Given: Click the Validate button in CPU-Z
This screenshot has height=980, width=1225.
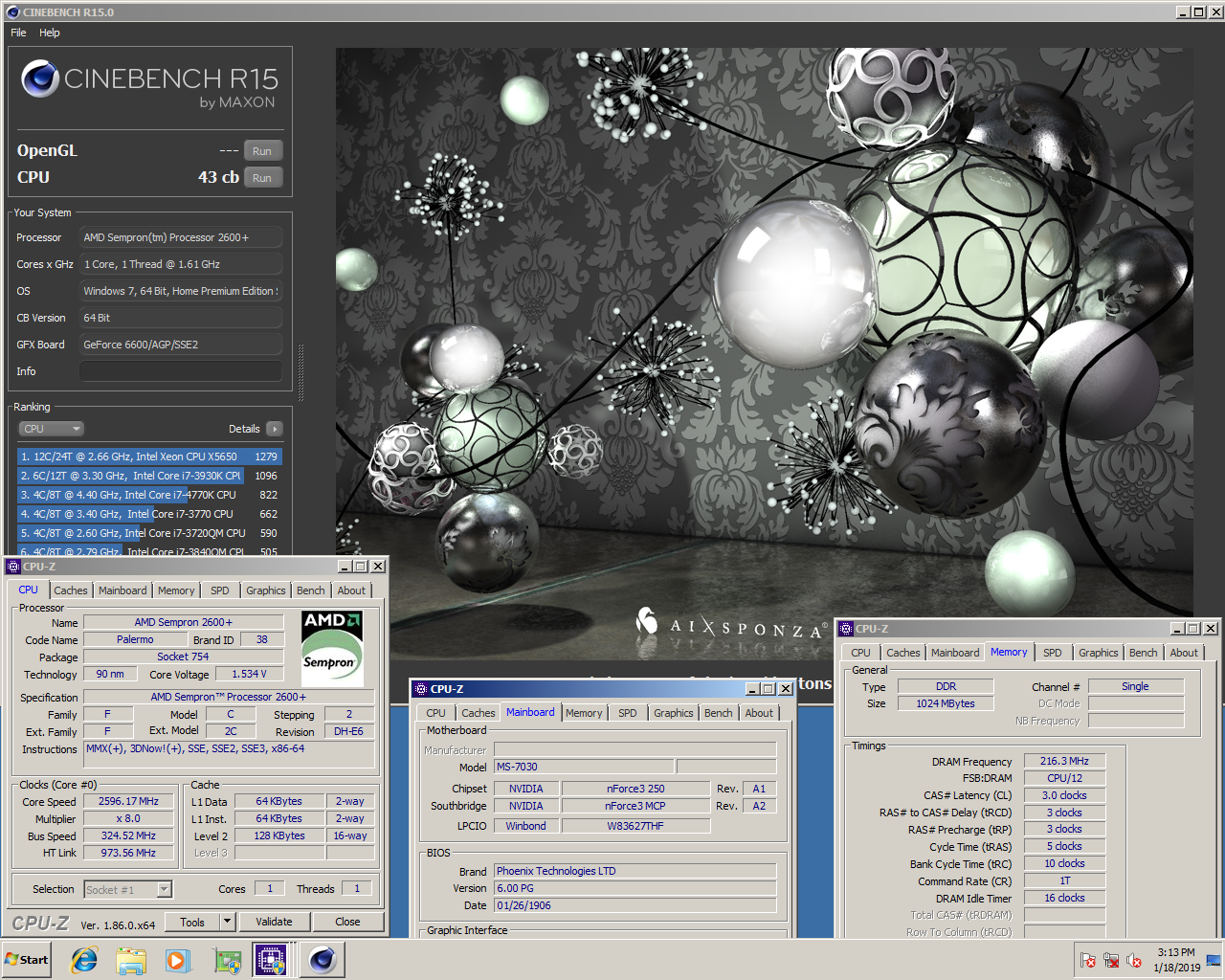Looking at the screenshot, I should (x=274, y=922).
